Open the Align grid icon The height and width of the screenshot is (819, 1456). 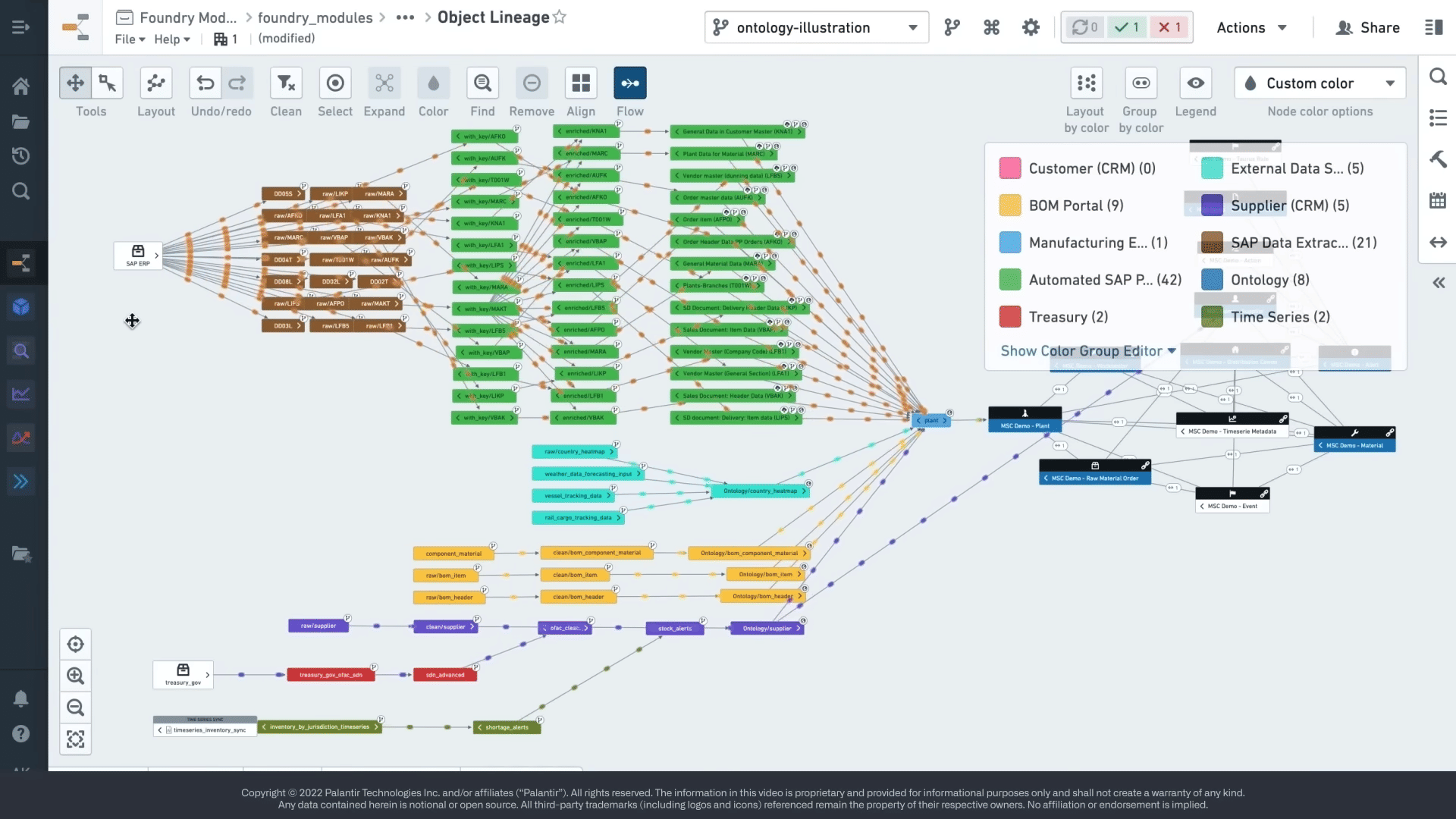tap(581, 83)
